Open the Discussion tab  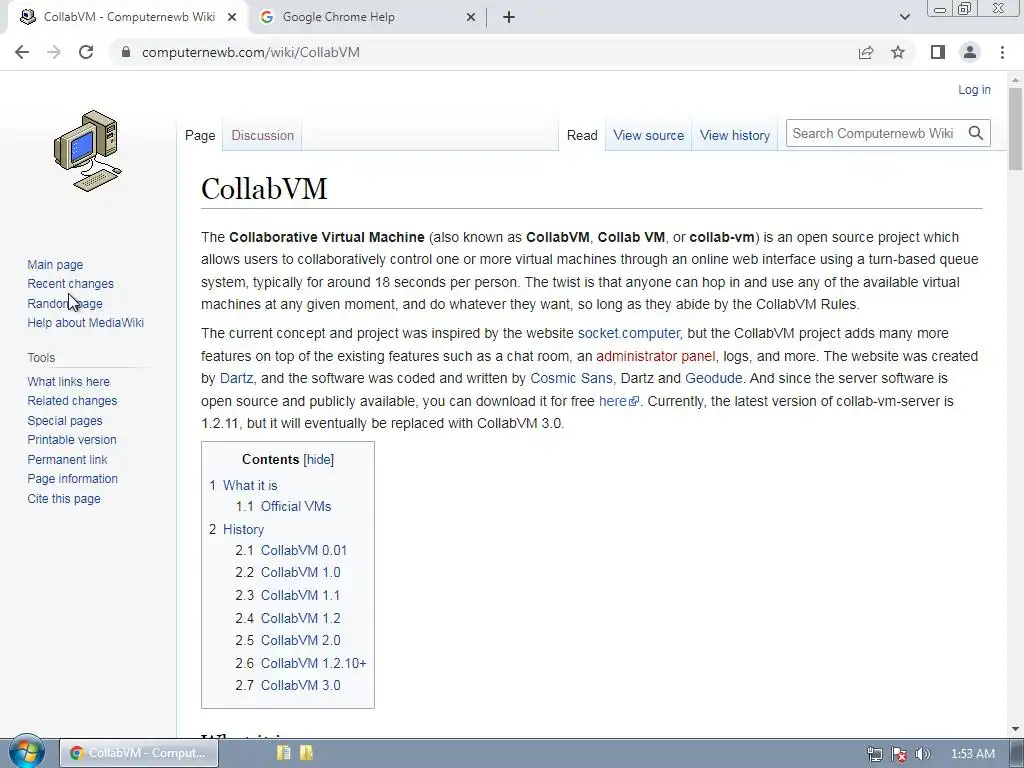tap(263, 135)
